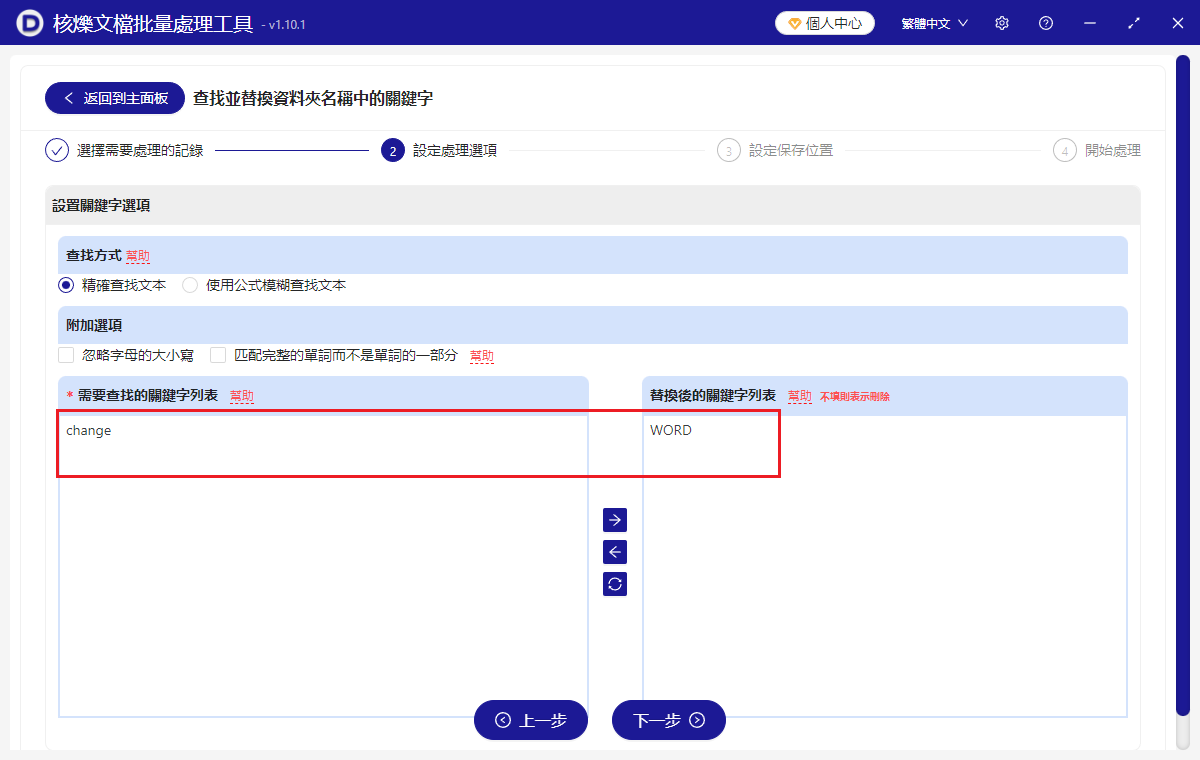Click the left-arrow transfer icon between lists
Viewport: 1200px width, 760px height.
click(x=614, y=552)
